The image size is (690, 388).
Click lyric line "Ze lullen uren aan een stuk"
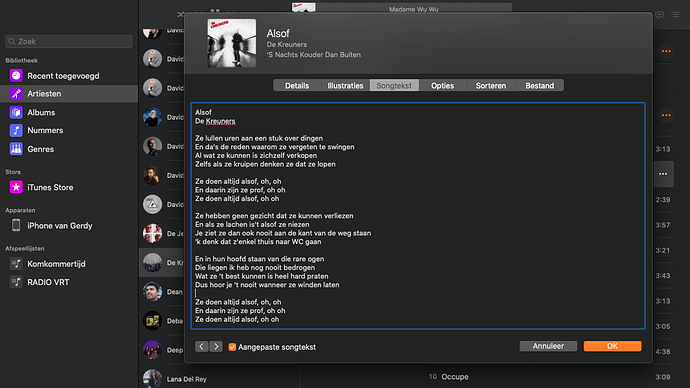(259, 138)
